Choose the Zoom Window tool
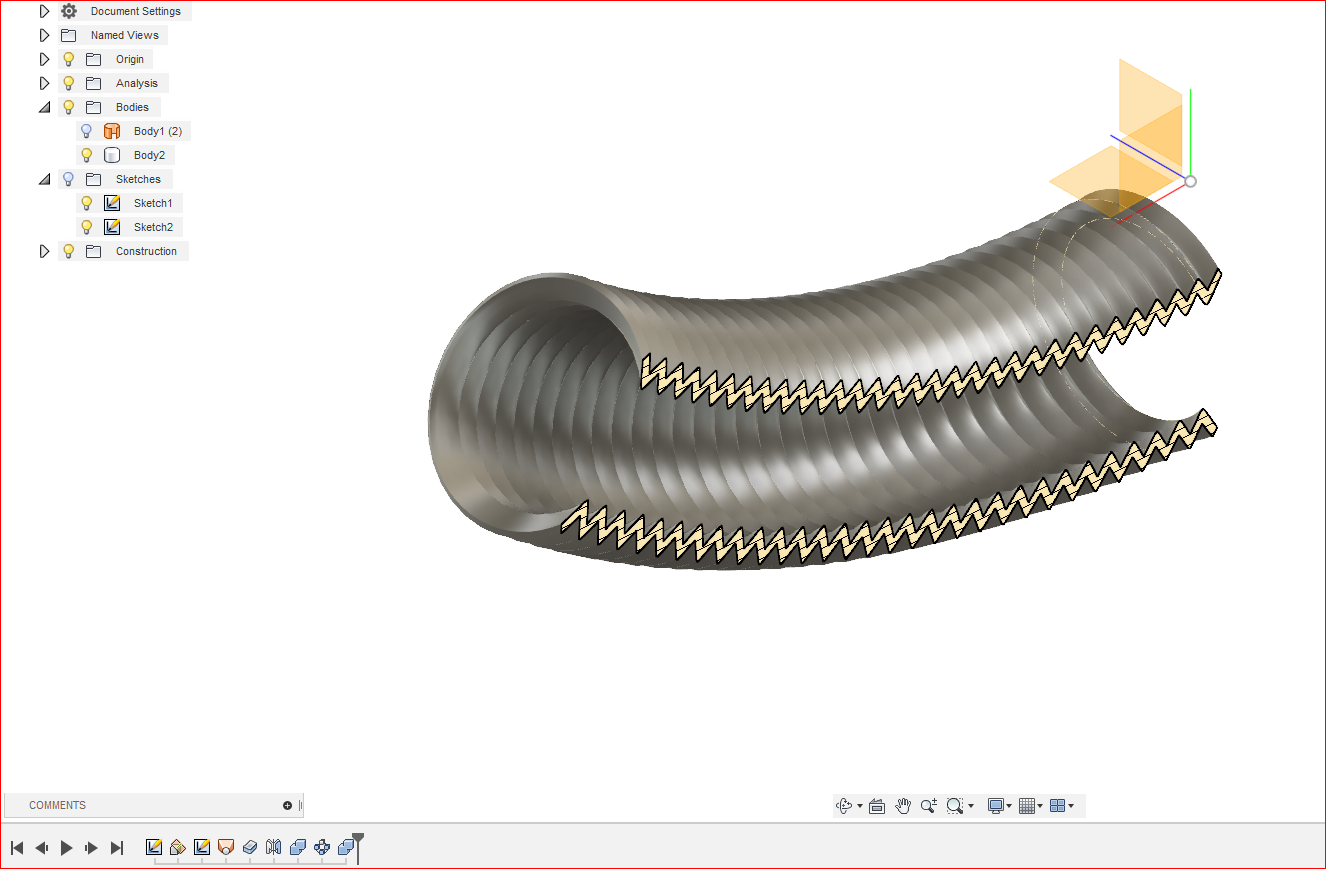 (x=955, y=806)
